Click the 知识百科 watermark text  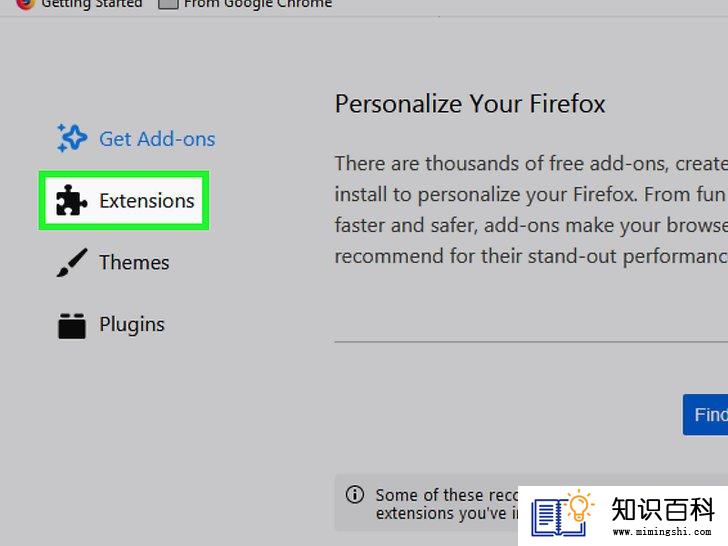click(x=663, y=509)
